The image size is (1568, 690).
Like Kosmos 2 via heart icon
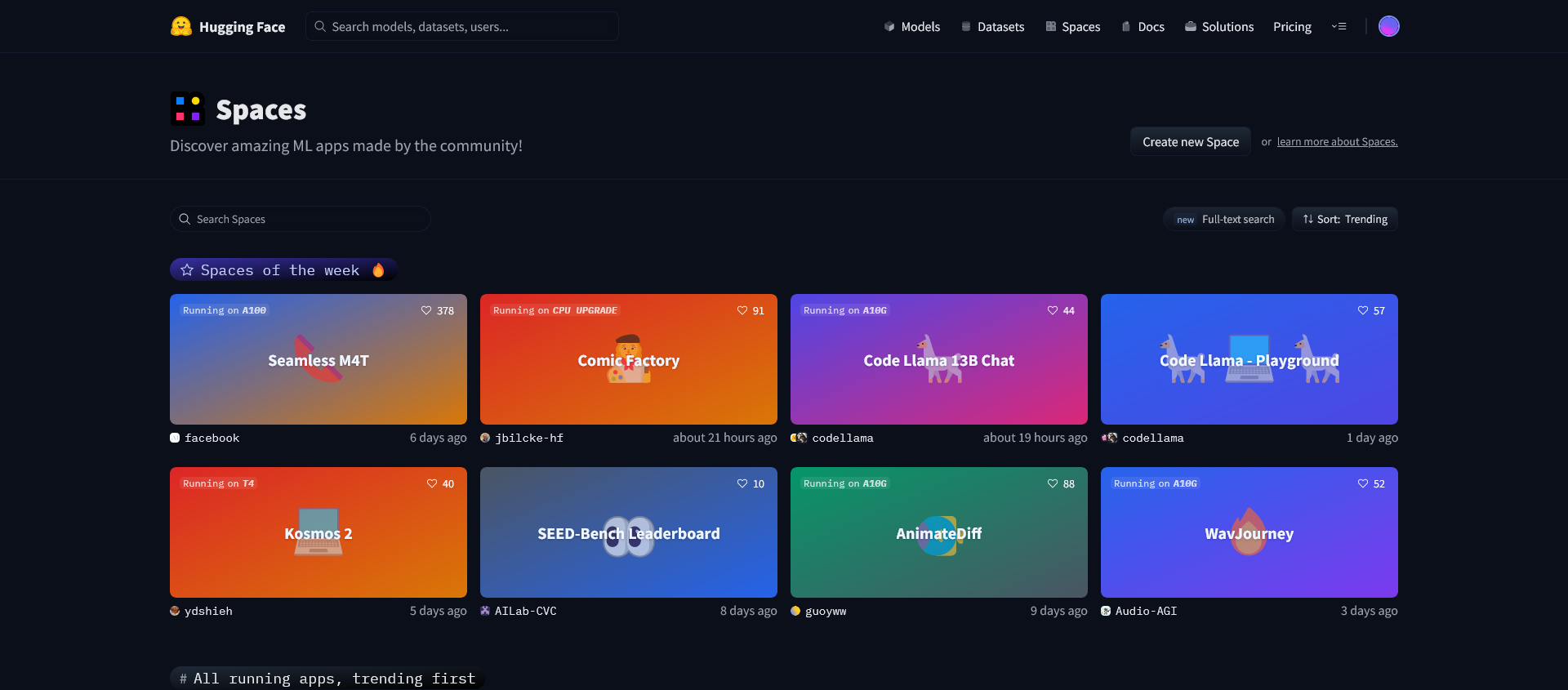pos(432,483)
